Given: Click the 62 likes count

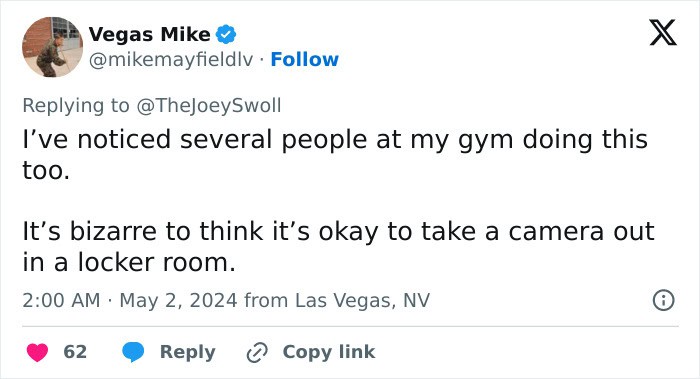Looking at the screenshot, I should point(75,352).
